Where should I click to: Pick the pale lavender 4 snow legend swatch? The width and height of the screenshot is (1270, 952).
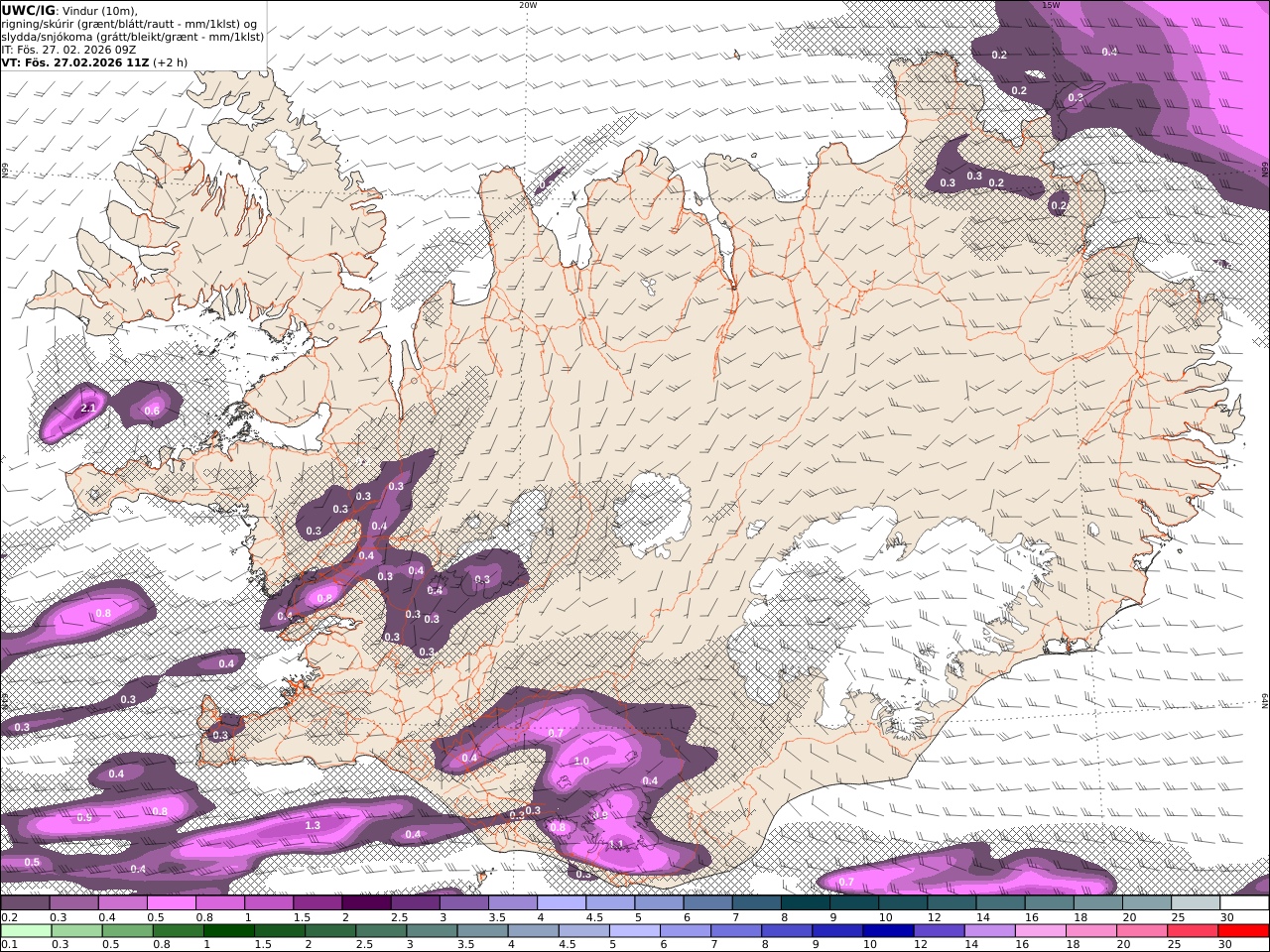pos(562,902)
